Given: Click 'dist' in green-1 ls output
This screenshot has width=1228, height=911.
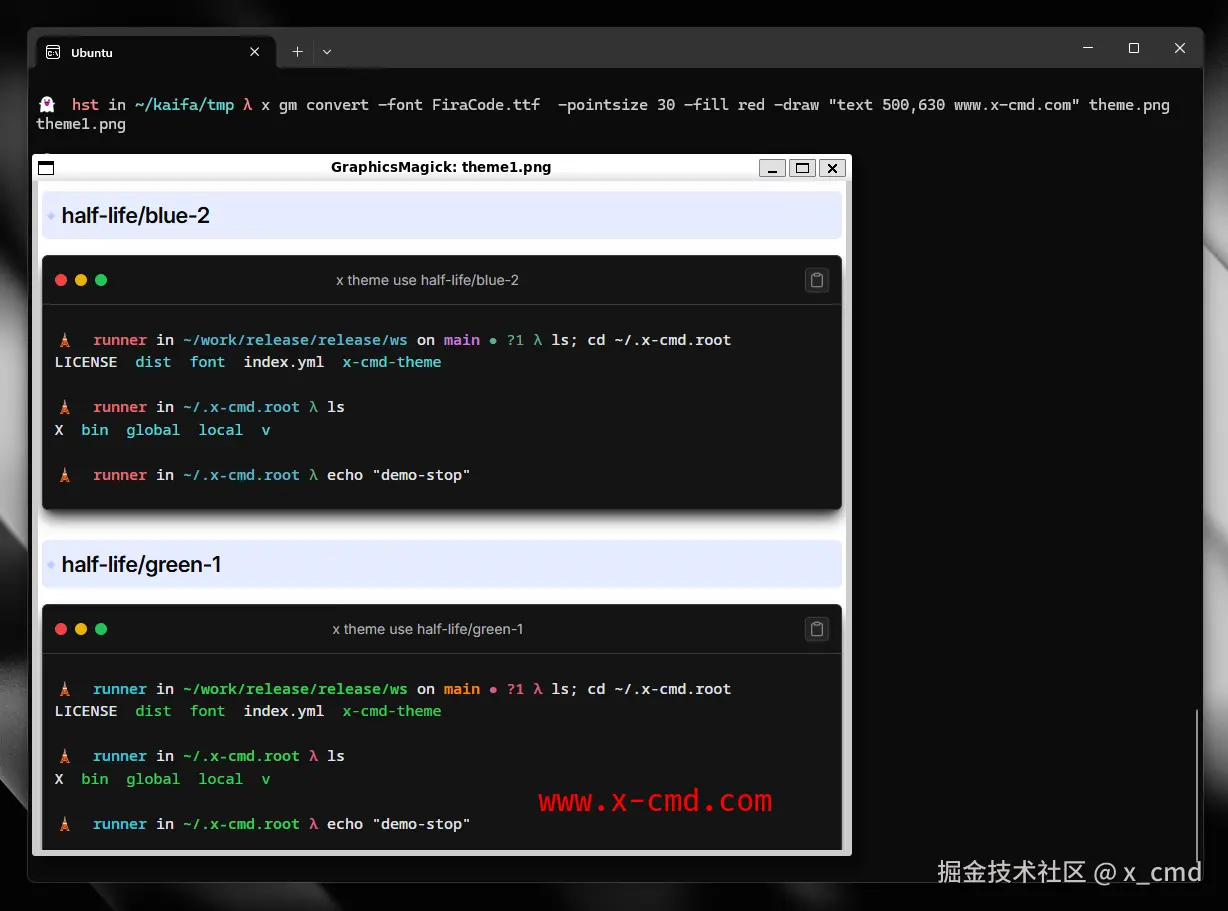Looking at the screenshot, I should click(153, 711).
